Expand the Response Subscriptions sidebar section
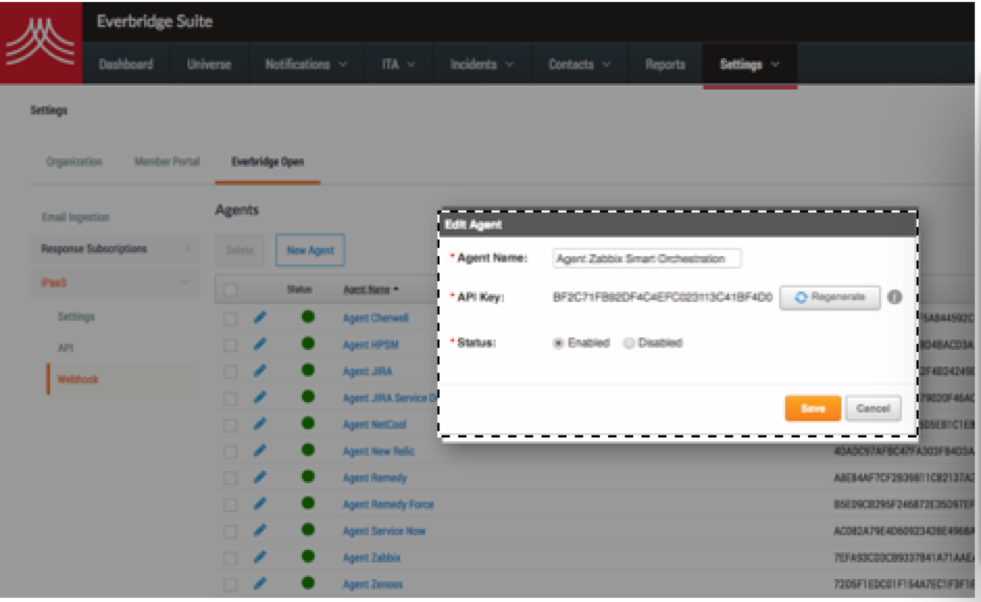The height and width of the screenshot is (602, 981). pos(116,248)
